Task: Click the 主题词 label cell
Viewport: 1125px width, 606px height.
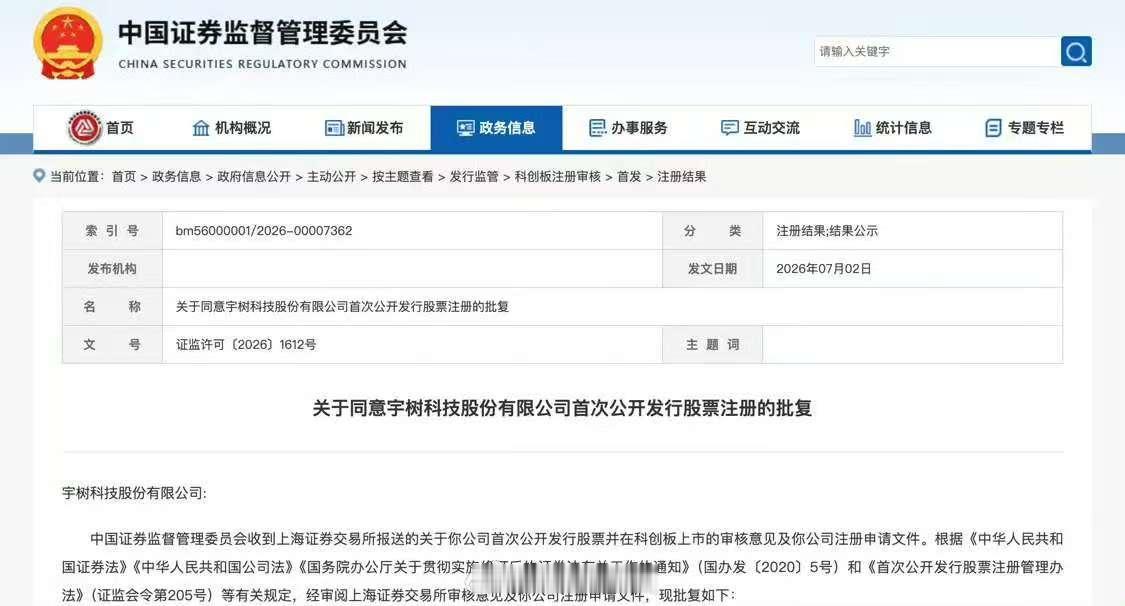Action: (712, 345)
